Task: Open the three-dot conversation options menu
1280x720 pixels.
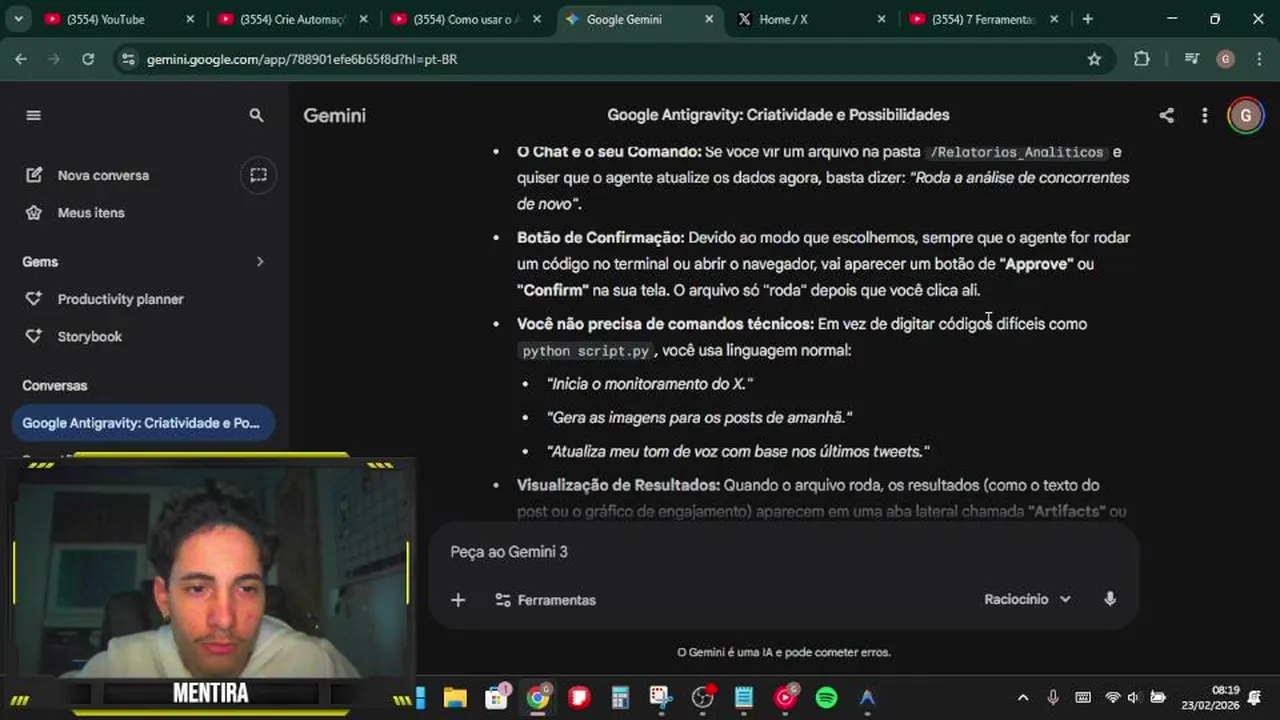Action: point(1204,115)
